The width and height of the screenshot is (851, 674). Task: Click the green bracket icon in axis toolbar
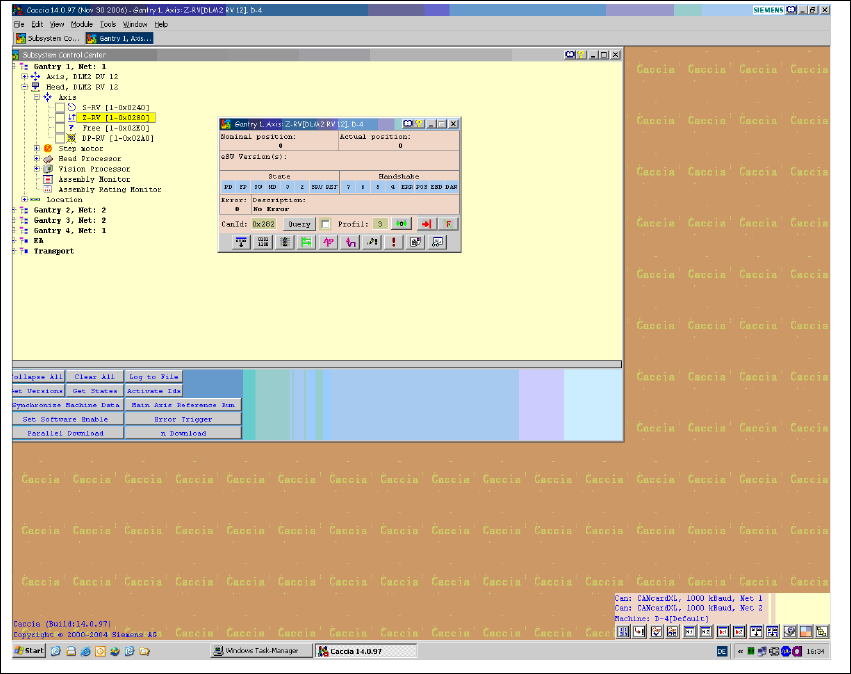(307, 242)
